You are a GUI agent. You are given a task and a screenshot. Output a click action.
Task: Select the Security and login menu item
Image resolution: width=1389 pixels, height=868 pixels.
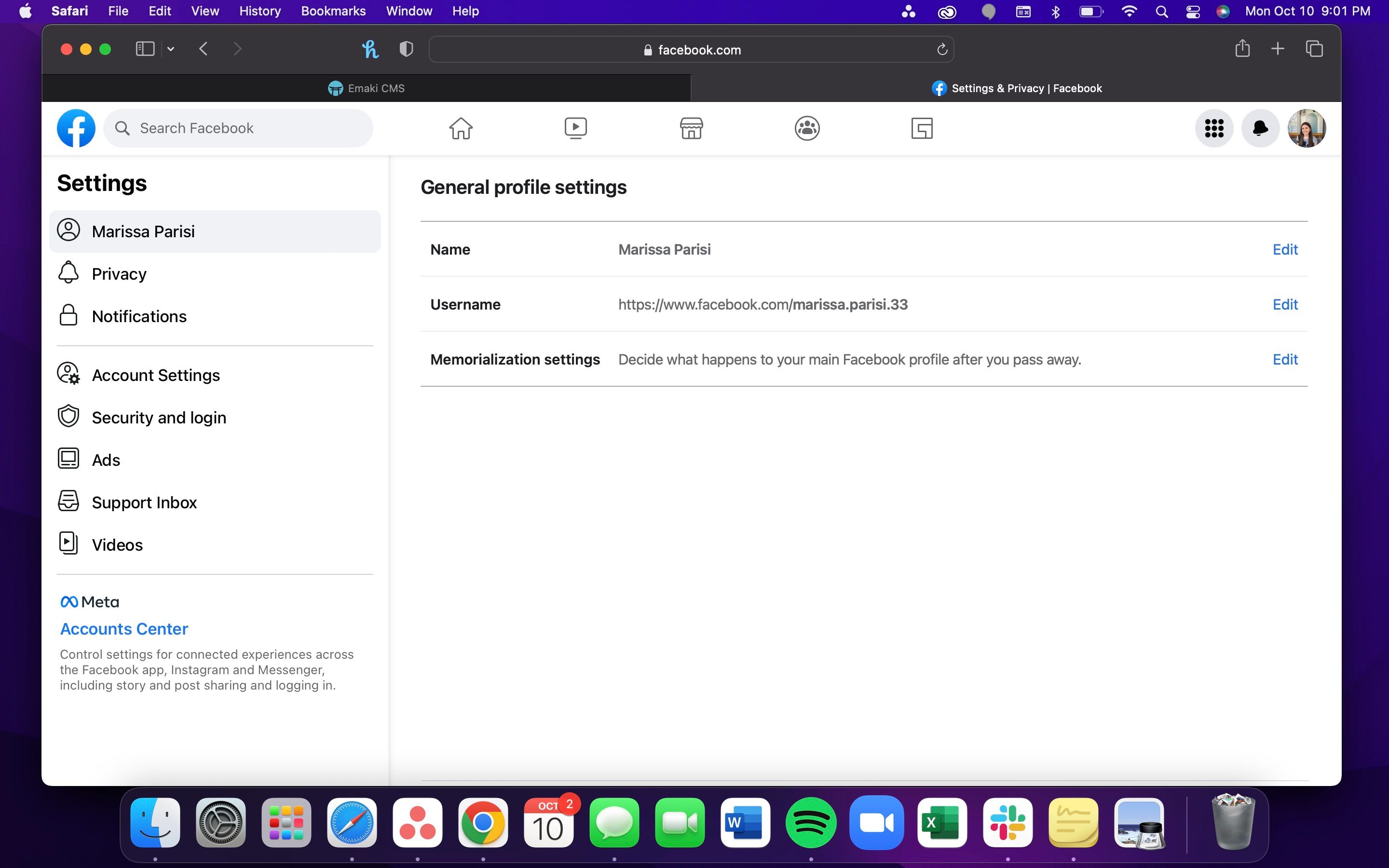point(159,417)
